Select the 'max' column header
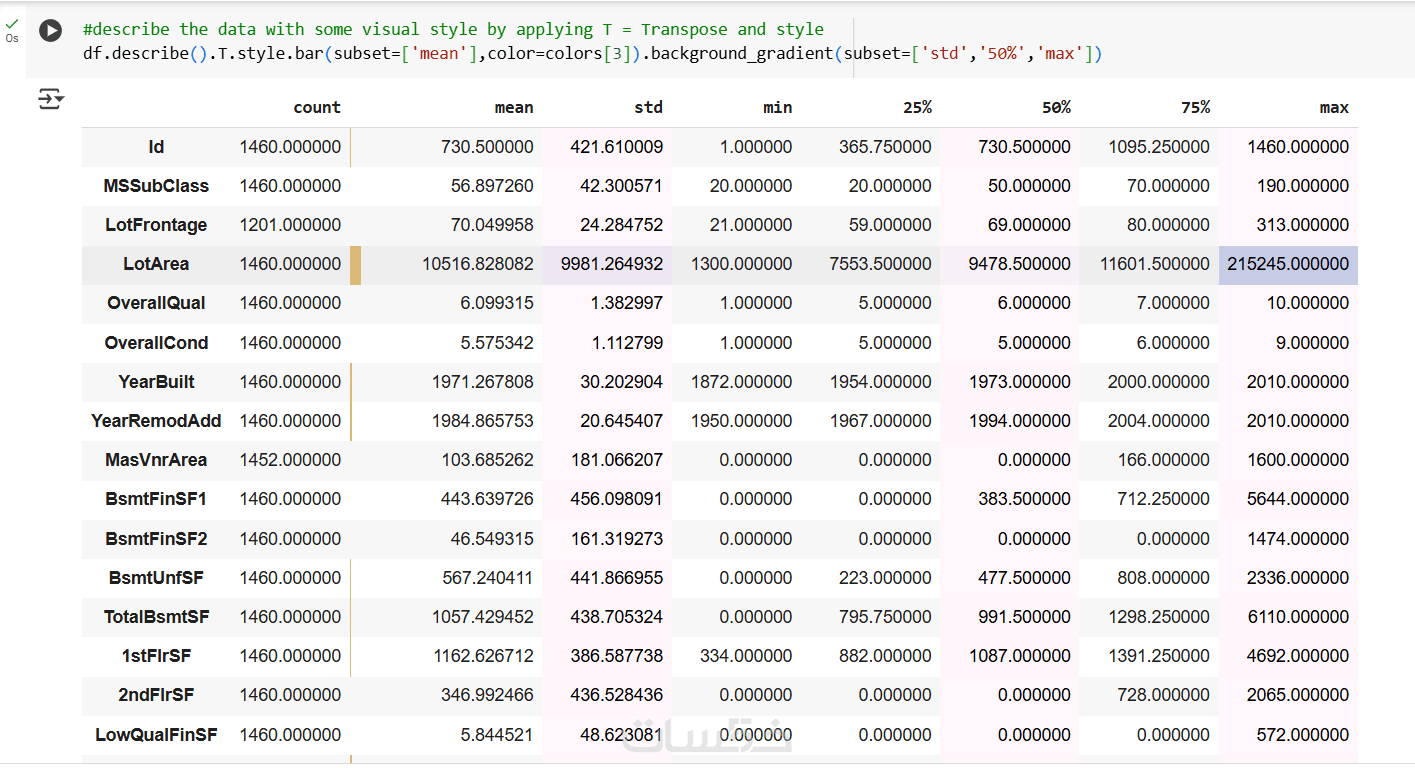The height and width of the screenshot is (768, 1415). point(1334,107)
